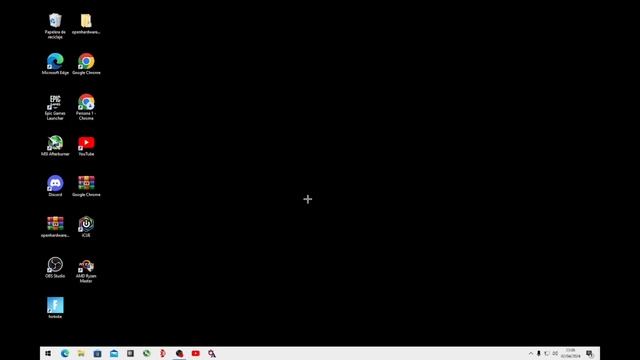Click the magnifier app icon in taskbar
The height and width of the screenshot is (360, 640).
pos(212,353)
